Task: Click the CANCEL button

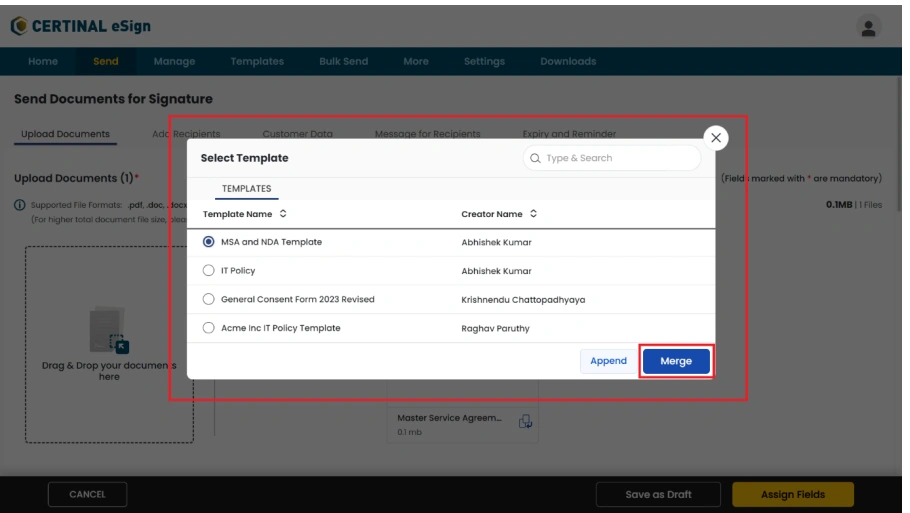Action: [x=88, y=494]
